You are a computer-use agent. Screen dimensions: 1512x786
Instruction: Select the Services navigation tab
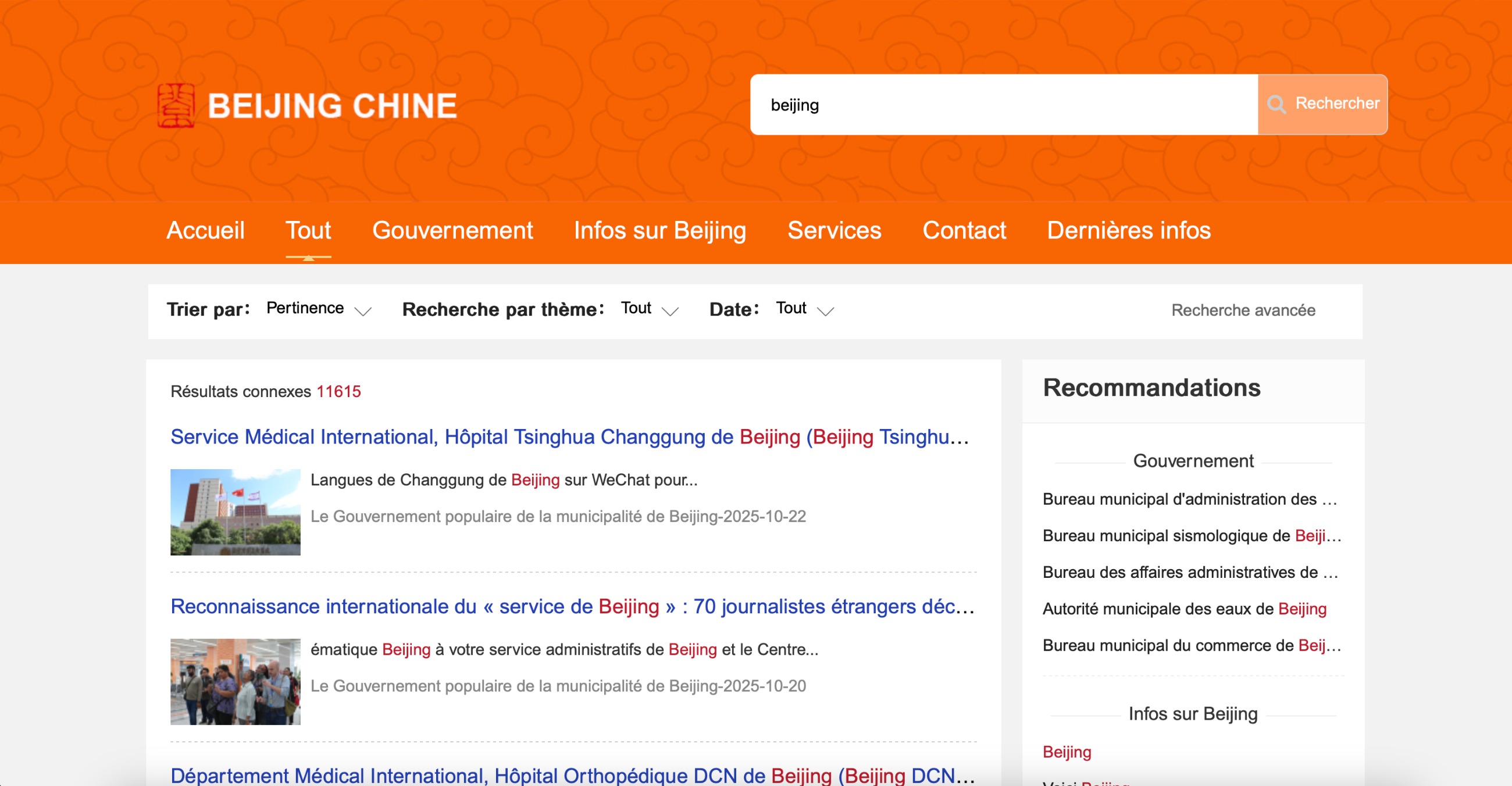pos(834,231)
